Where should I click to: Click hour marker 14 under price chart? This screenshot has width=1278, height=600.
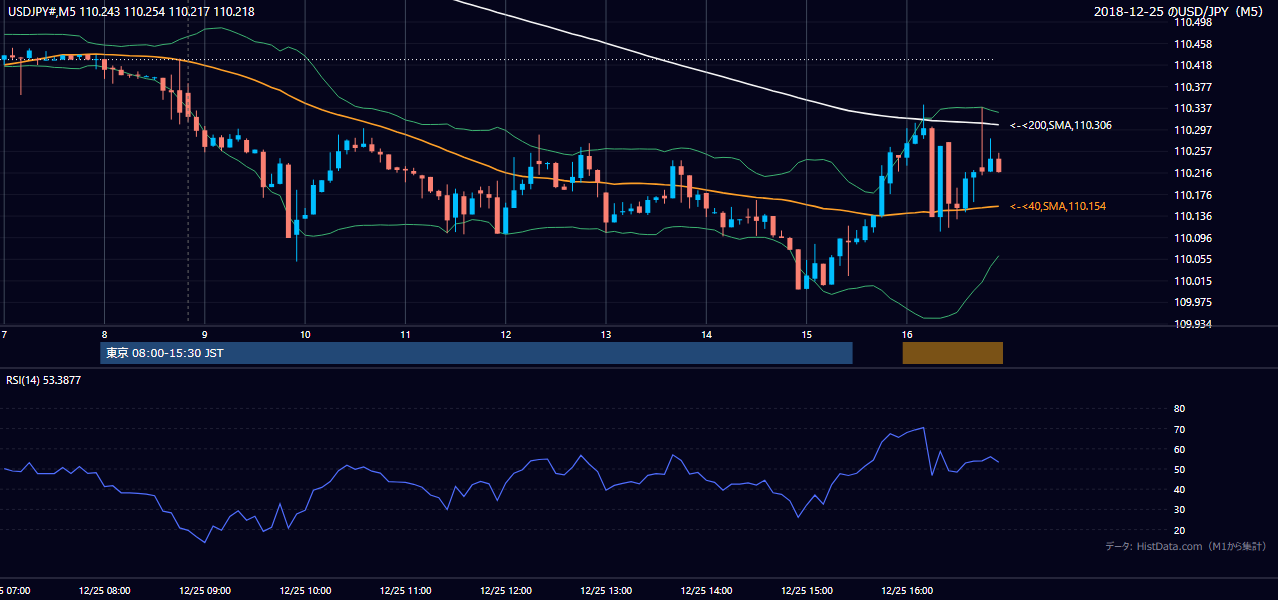tap(706, 334)
